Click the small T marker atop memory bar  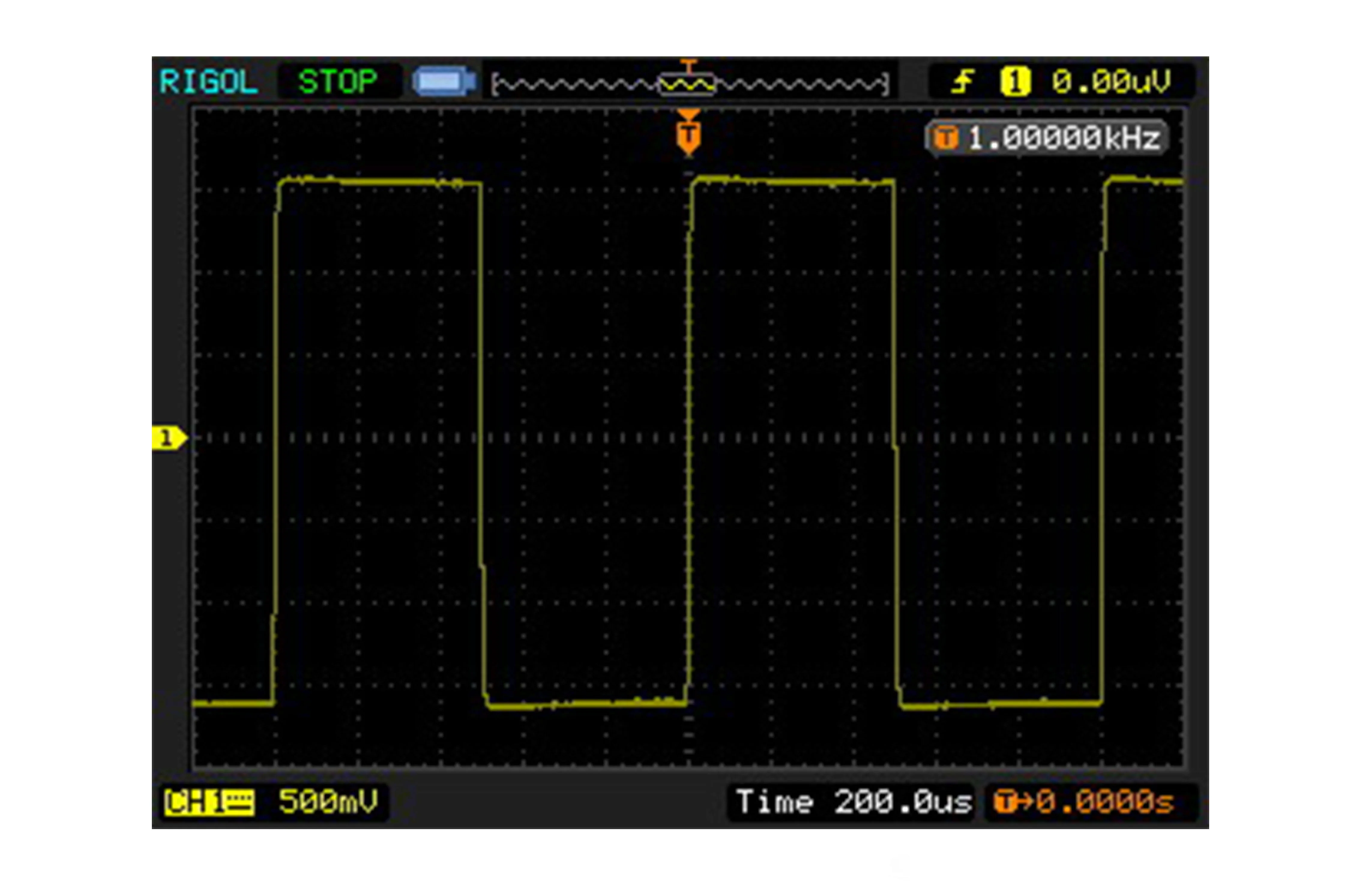[688, 64]
